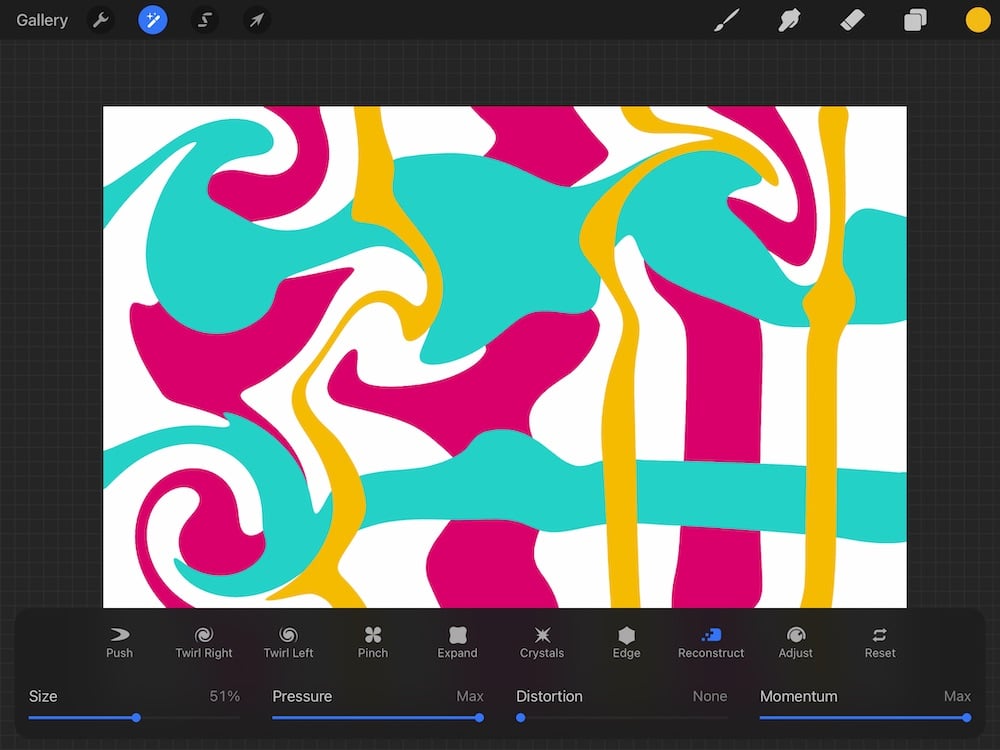Viewport: 1000px width, 750px height.
Task: Choose the Crystals liquify mode
Action: tap(541, 643)
